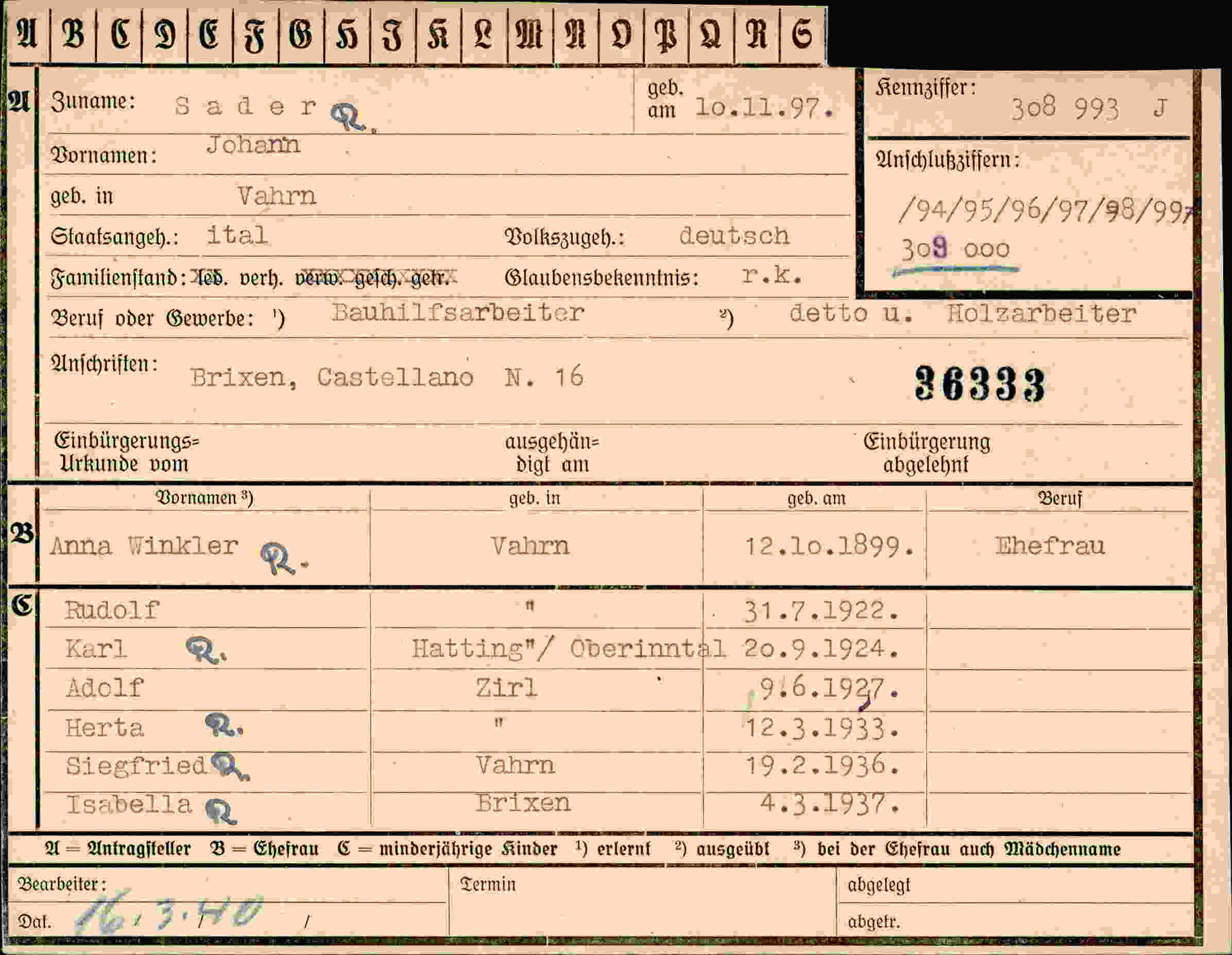Select the letter R index tab
The image size is (1232, 955).
point(757,35)
